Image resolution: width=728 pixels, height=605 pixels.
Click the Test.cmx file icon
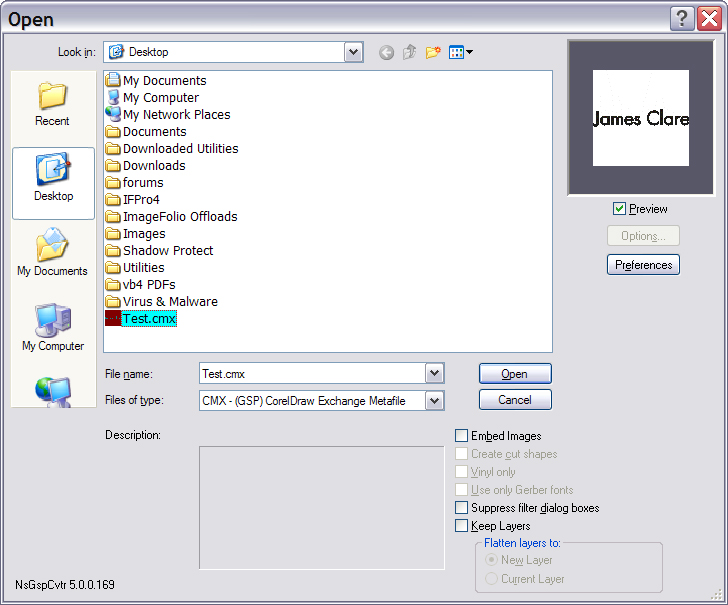(x=113, y=319)
